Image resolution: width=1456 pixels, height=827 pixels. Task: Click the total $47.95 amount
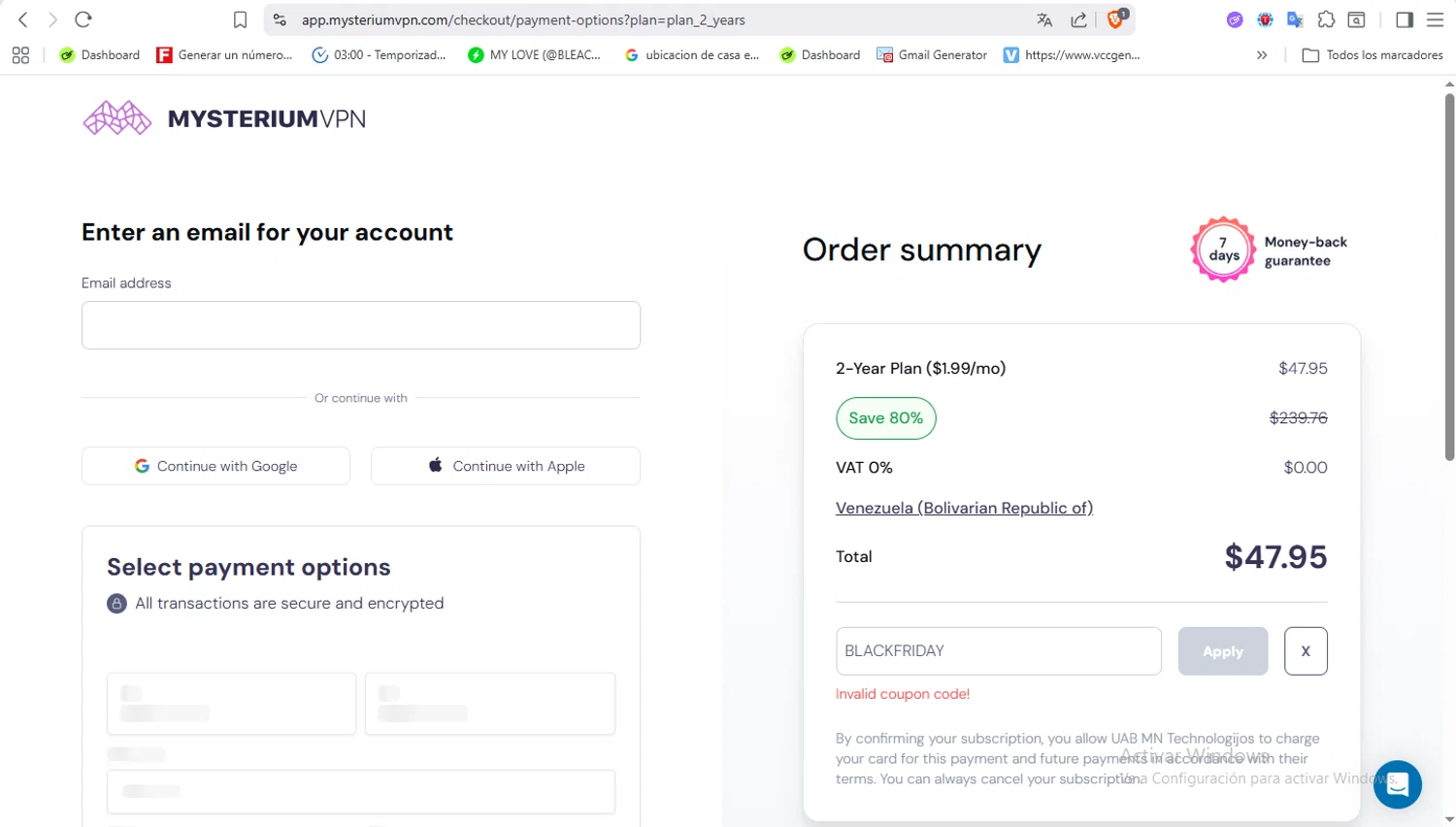tap(1275, 557)
